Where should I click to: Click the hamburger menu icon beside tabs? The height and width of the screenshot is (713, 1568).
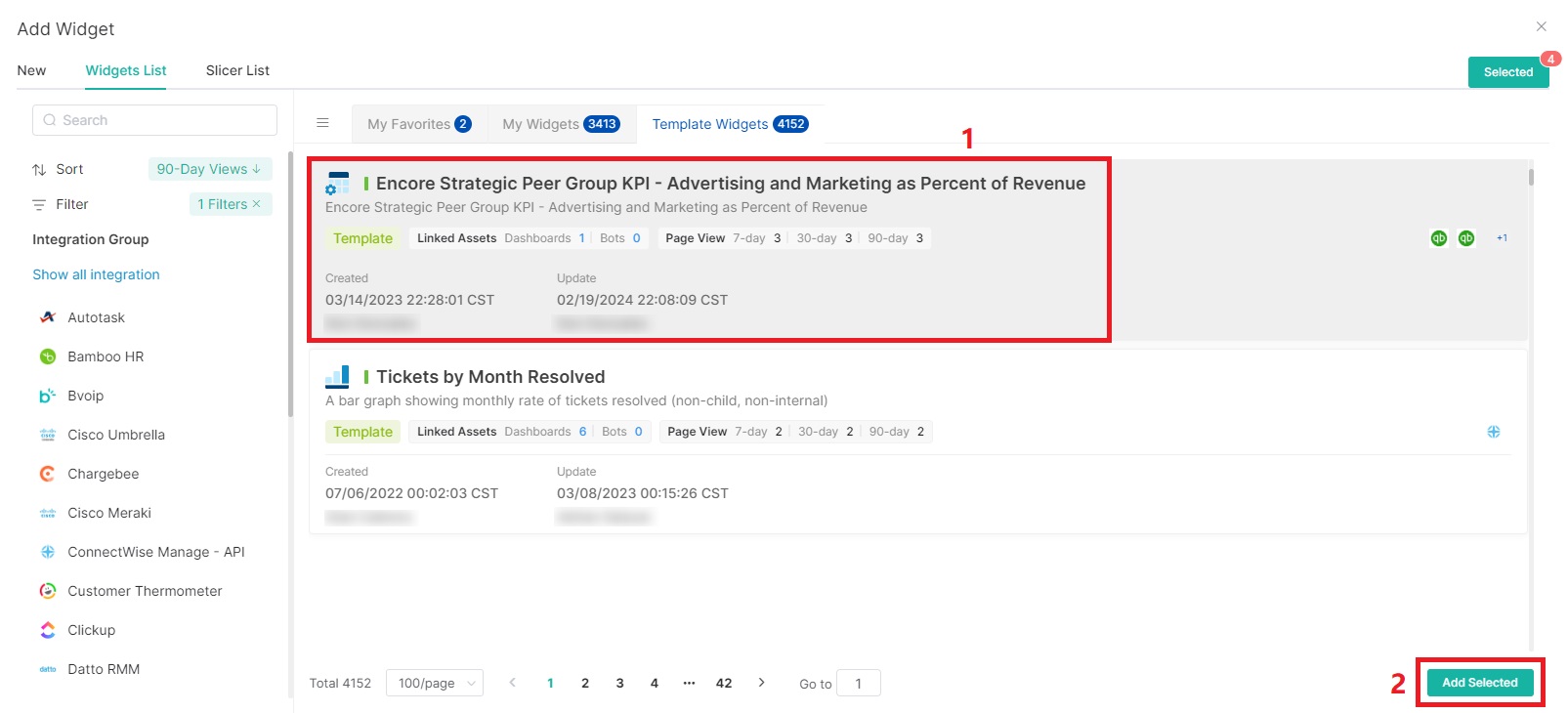(322, 123)
